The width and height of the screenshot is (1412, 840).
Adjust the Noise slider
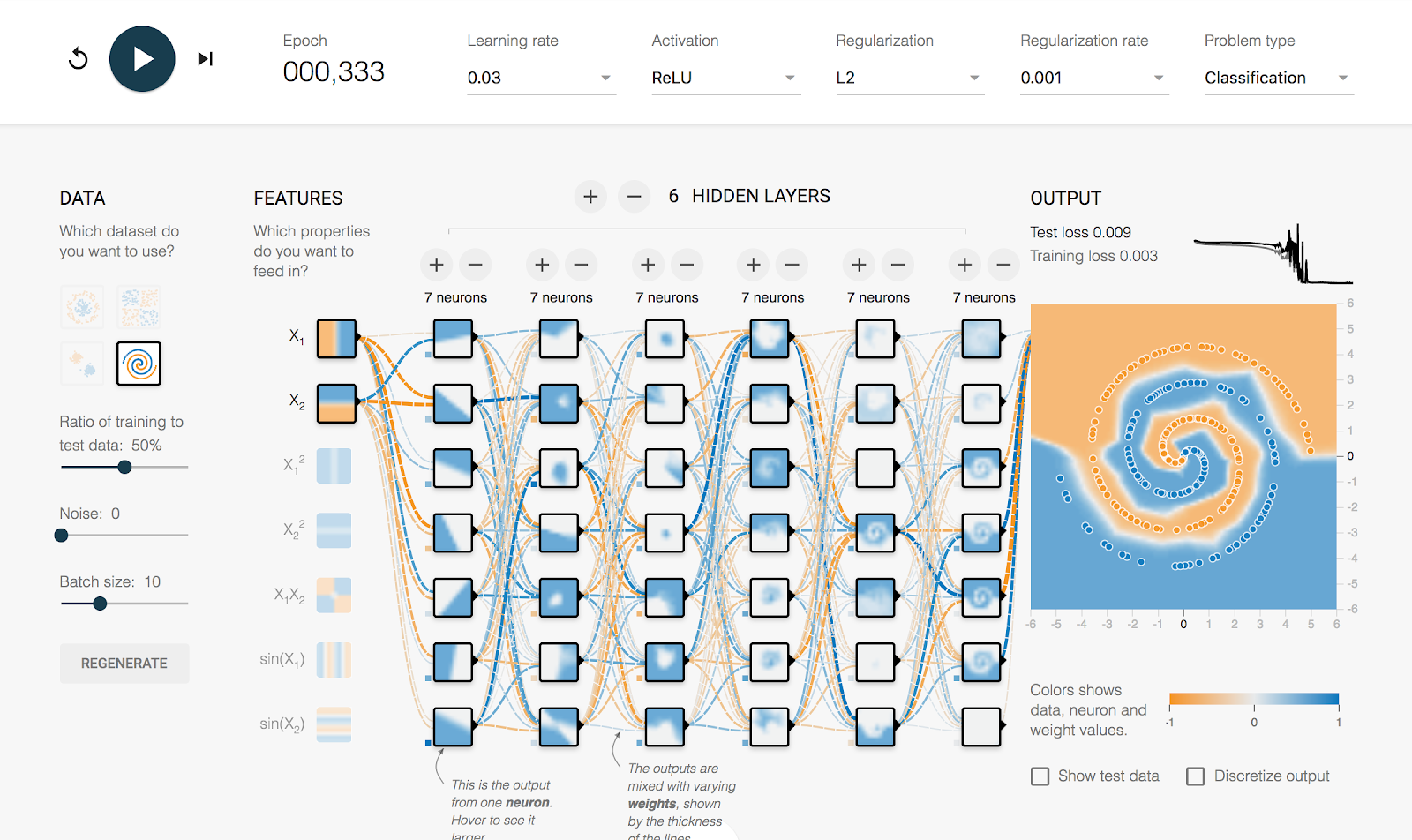(60, 535)
